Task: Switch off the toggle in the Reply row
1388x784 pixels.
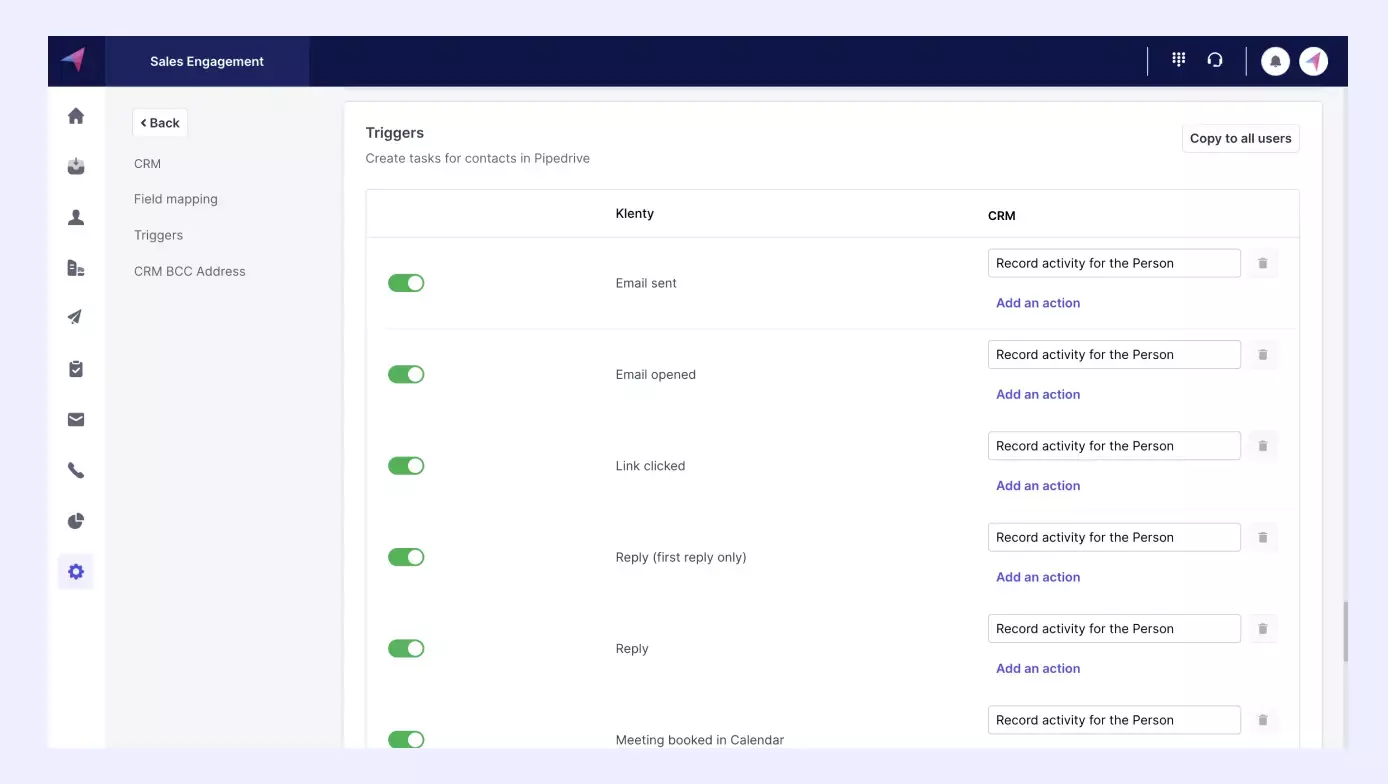Action: click(x=406, y=648)
